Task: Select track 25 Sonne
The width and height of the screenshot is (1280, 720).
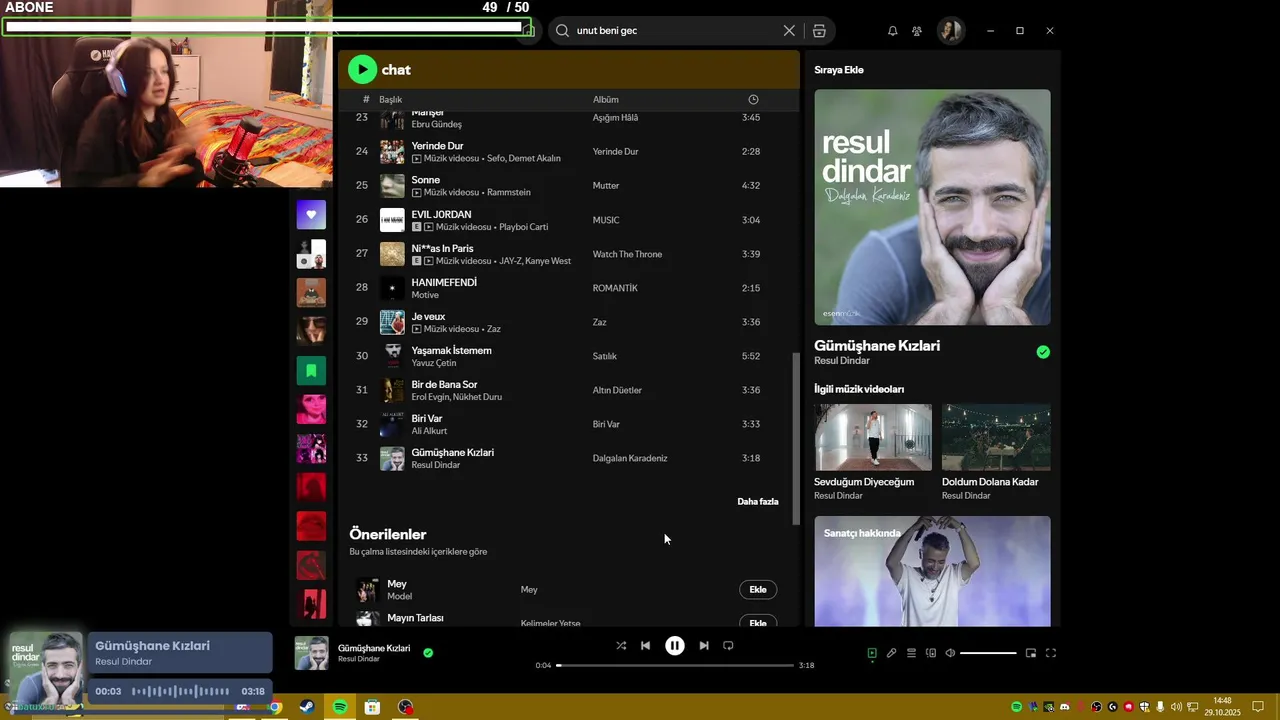Action: (570, 186)
